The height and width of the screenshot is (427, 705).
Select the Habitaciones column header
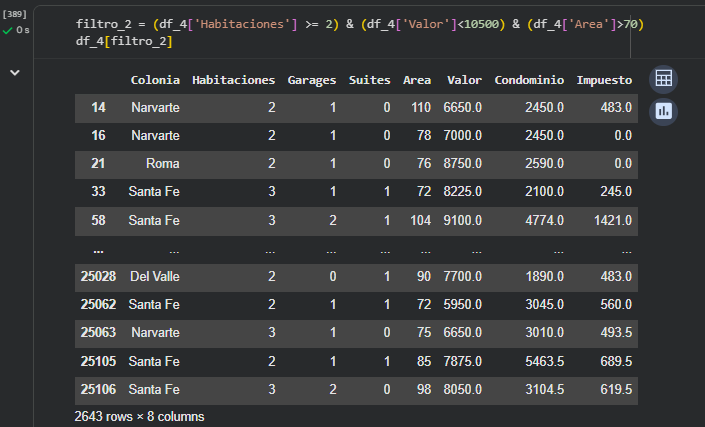click(233, 79)
